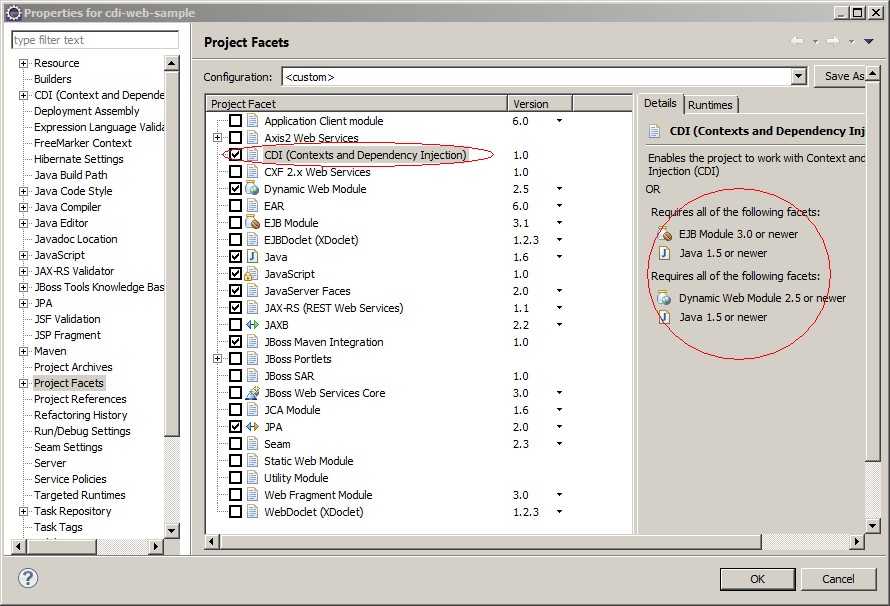Click the Save As button
Viewport: 890px width, 606px height.
[841, 76]
